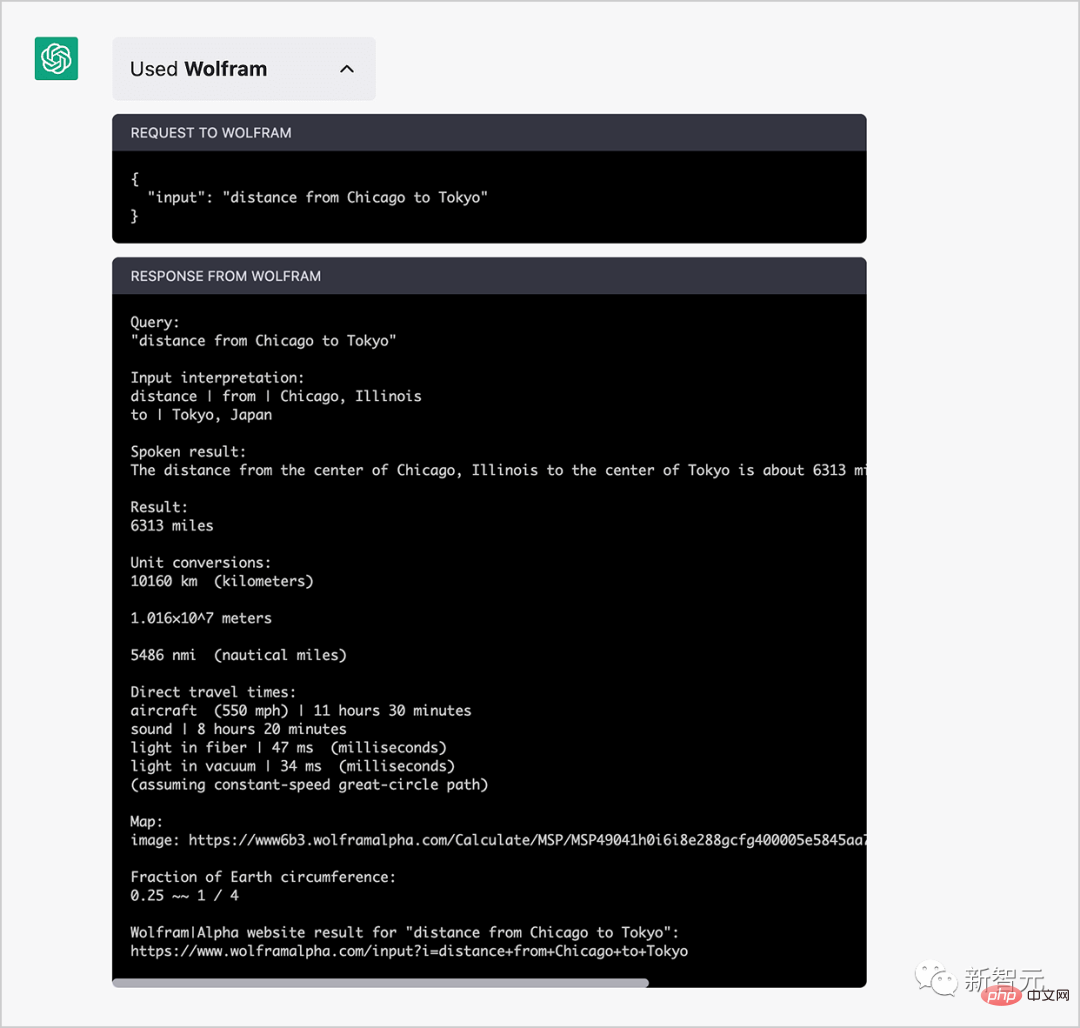The width and height of the screenshot is (1080, 1028).
Task: Click the "Spoken result:" heading
Action: pos(188,452)
